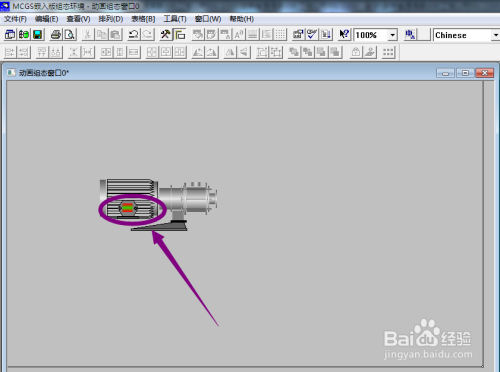Print using the printer icon
This screenshot has height=372, width=500.
tap(56, 34)
